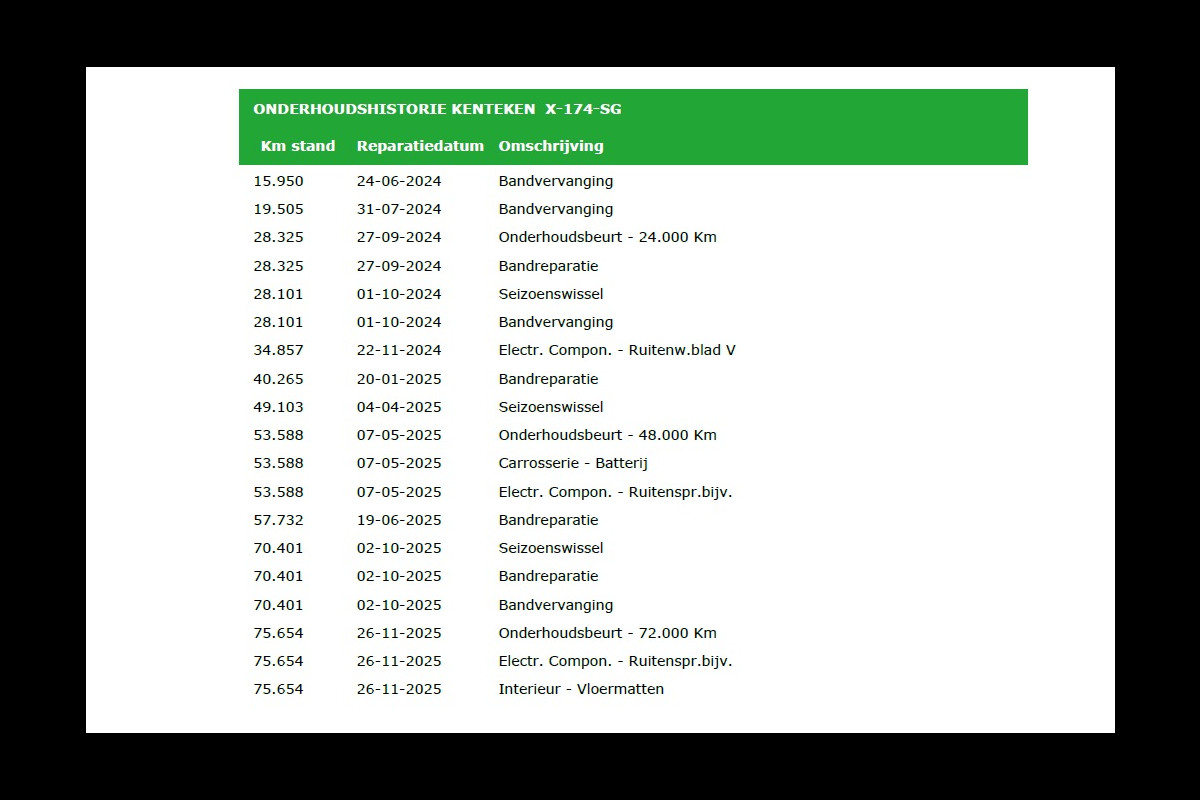Viewport: 1200px width, 800px height.
Task: Click the 40.265 km value
Action: 279,379
